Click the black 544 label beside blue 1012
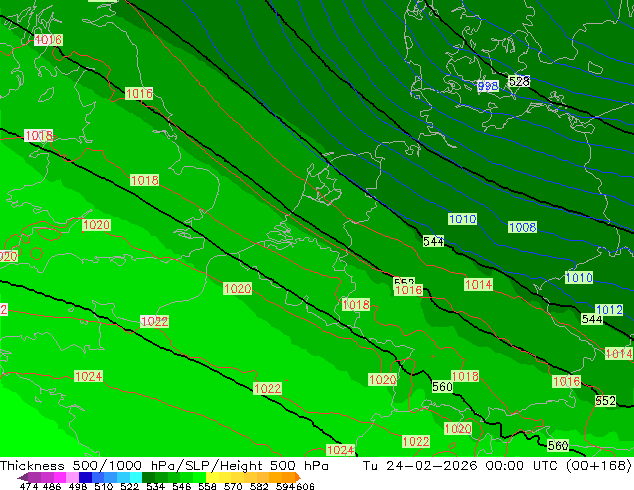The image size is (634, 490). 592,319
